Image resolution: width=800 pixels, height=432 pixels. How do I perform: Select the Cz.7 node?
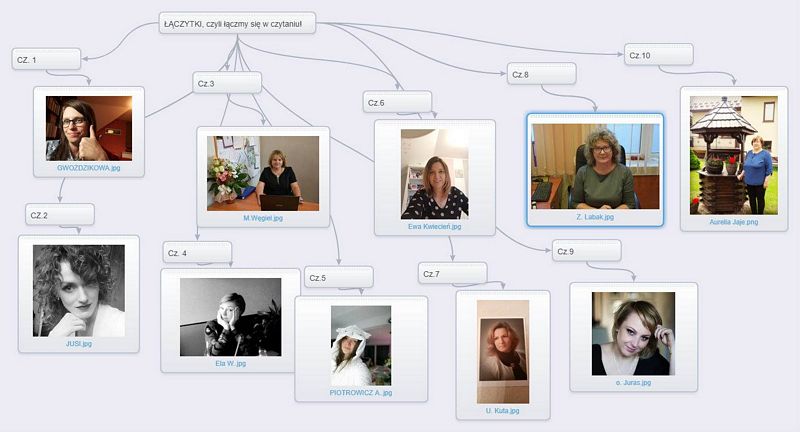[x=453, y=273]
